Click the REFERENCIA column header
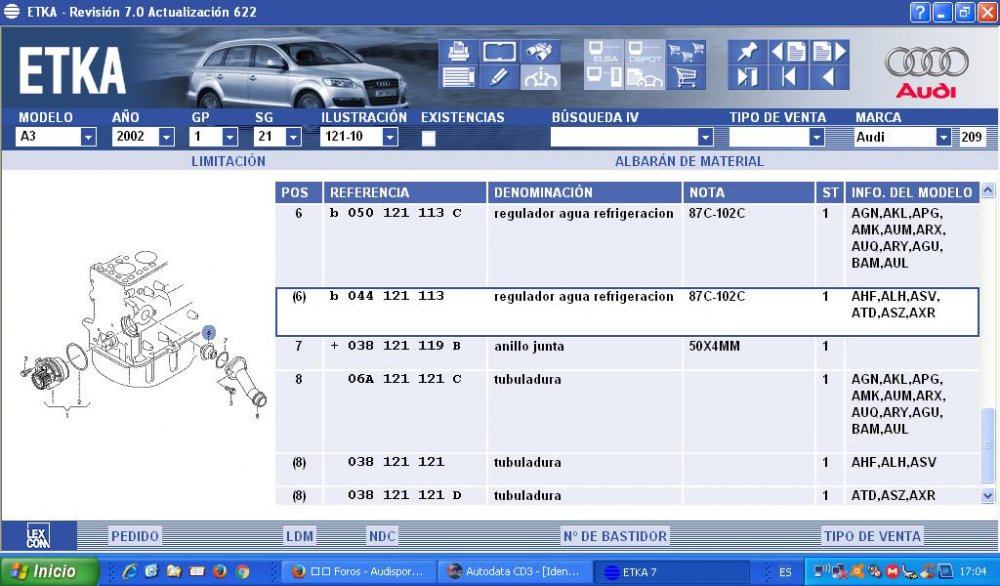1000x586 pixels. 406,193
